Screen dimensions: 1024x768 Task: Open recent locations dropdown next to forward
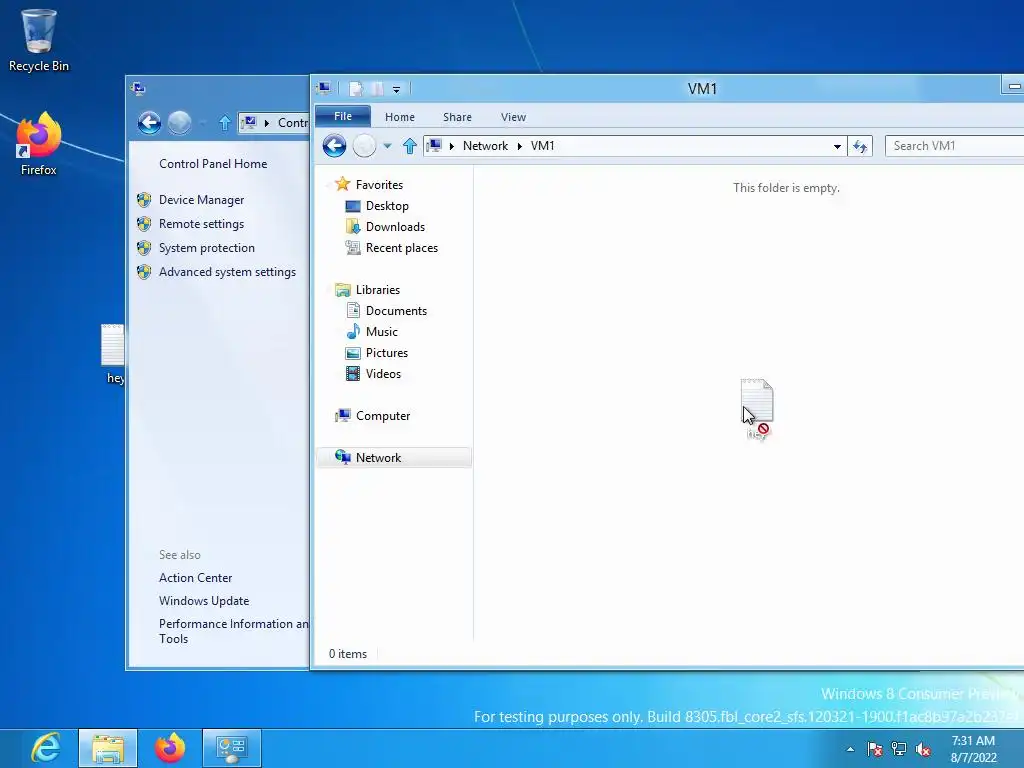tap(387, 146)
